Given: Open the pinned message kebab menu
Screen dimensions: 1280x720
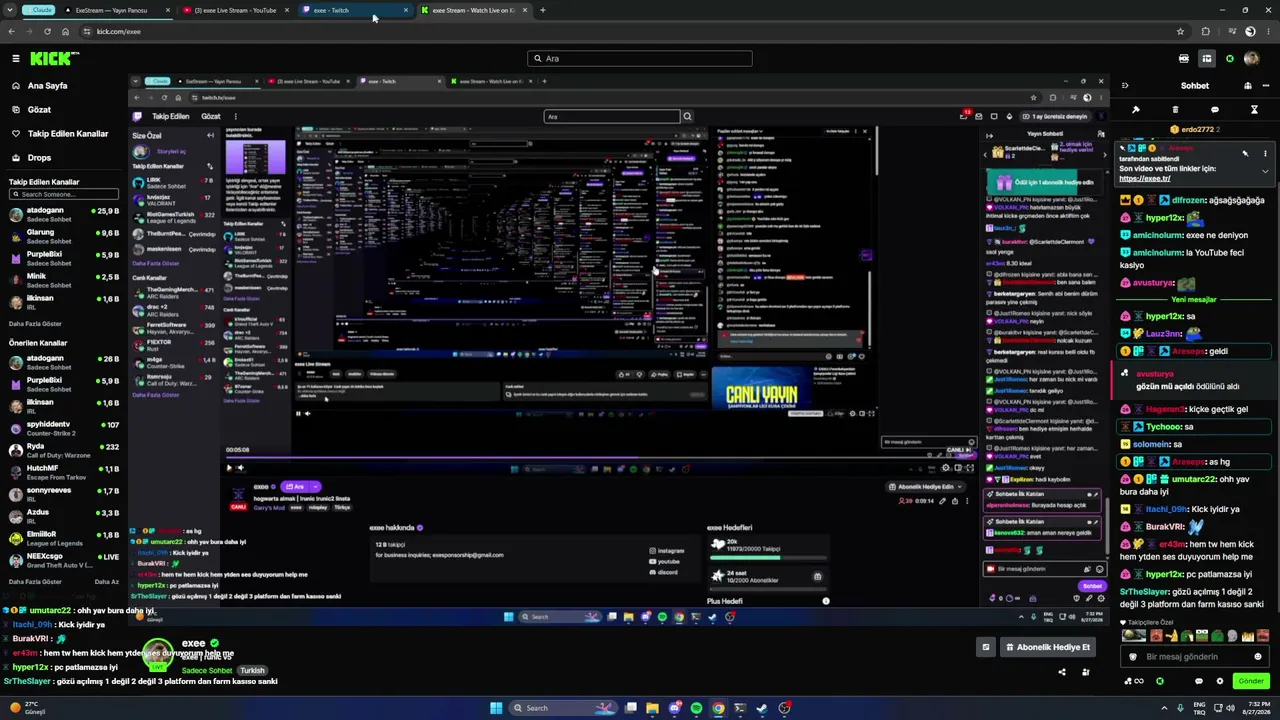Looking at the screenshot, I should pyautogui.click(x=1265, y=154).
